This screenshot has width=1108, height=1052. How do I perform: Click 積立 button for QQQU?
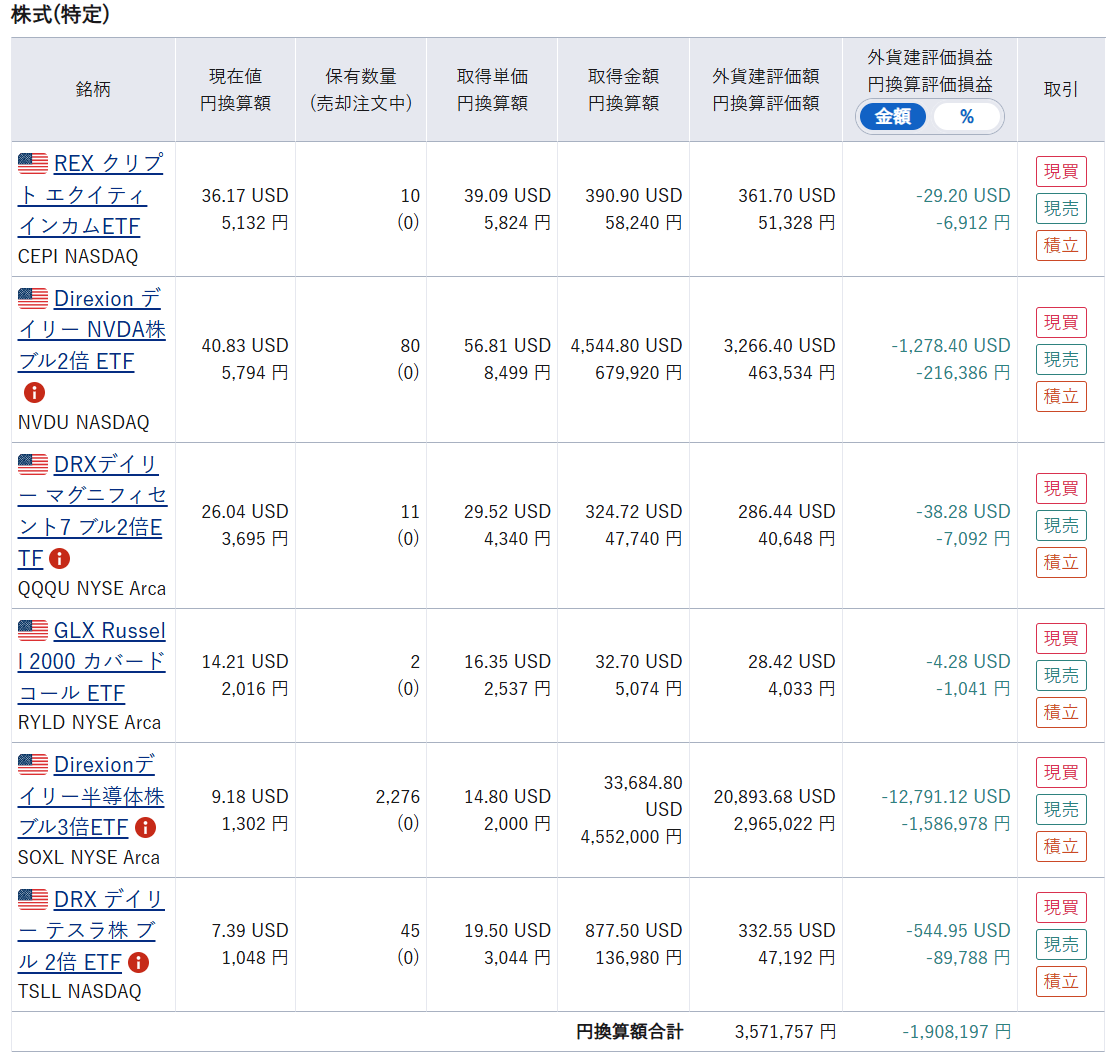1061,562
